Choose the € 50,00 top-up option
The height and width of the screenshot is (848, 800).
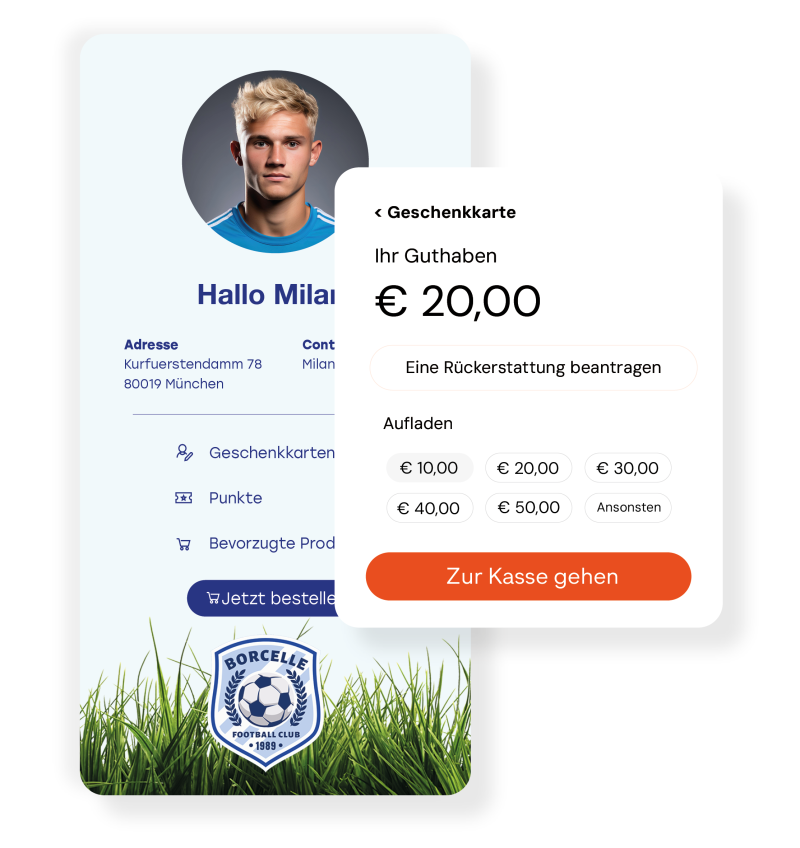[528, 508]
